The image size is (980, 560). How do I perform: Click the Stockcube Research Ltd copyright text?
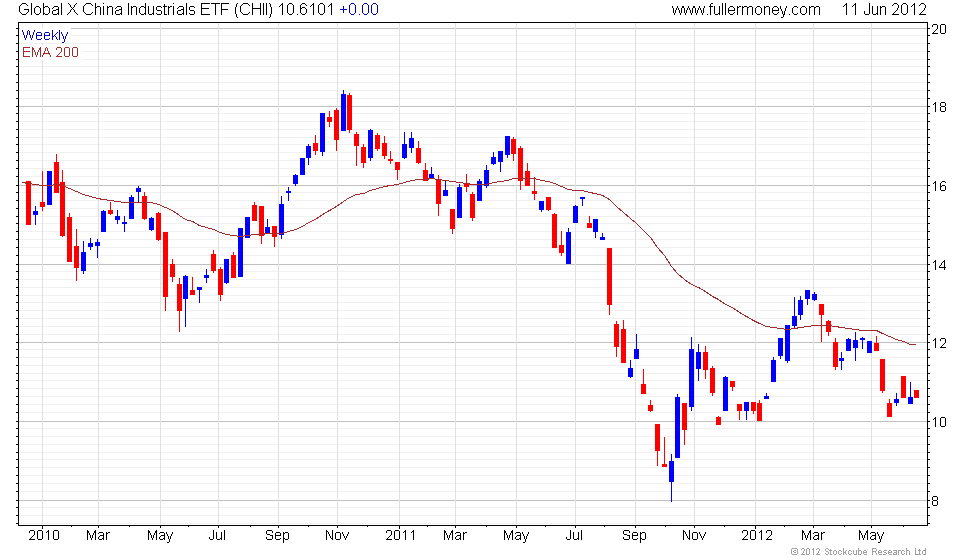pos(858,552)
